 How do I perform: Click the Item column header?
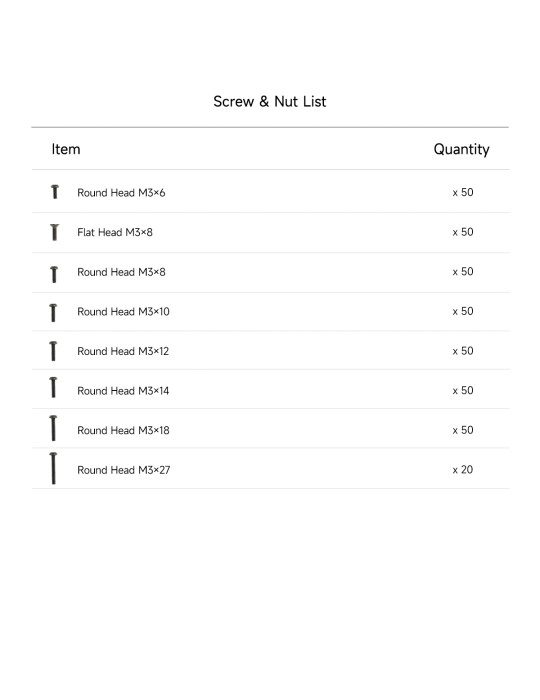(66, 149)
